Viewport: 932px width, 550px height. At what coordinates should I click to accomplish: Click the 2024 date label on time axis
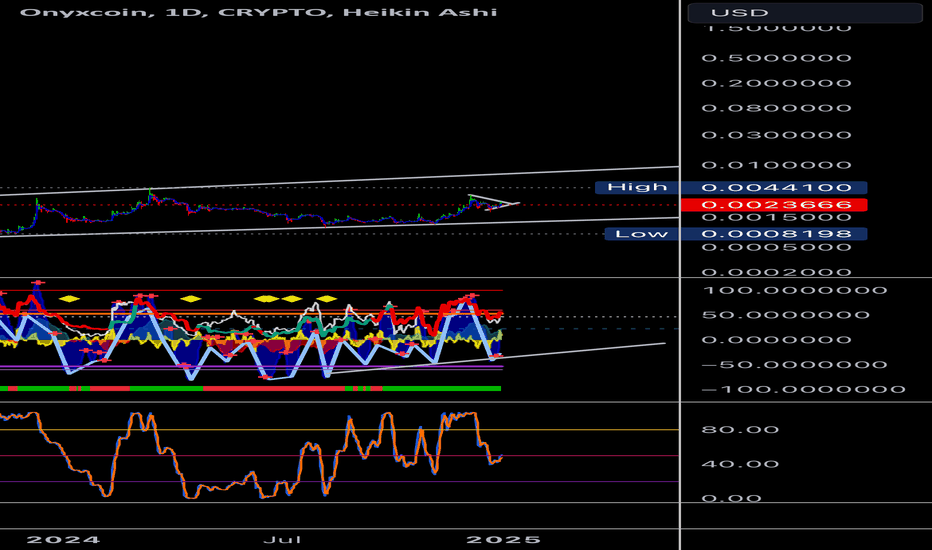click(64, 540)
